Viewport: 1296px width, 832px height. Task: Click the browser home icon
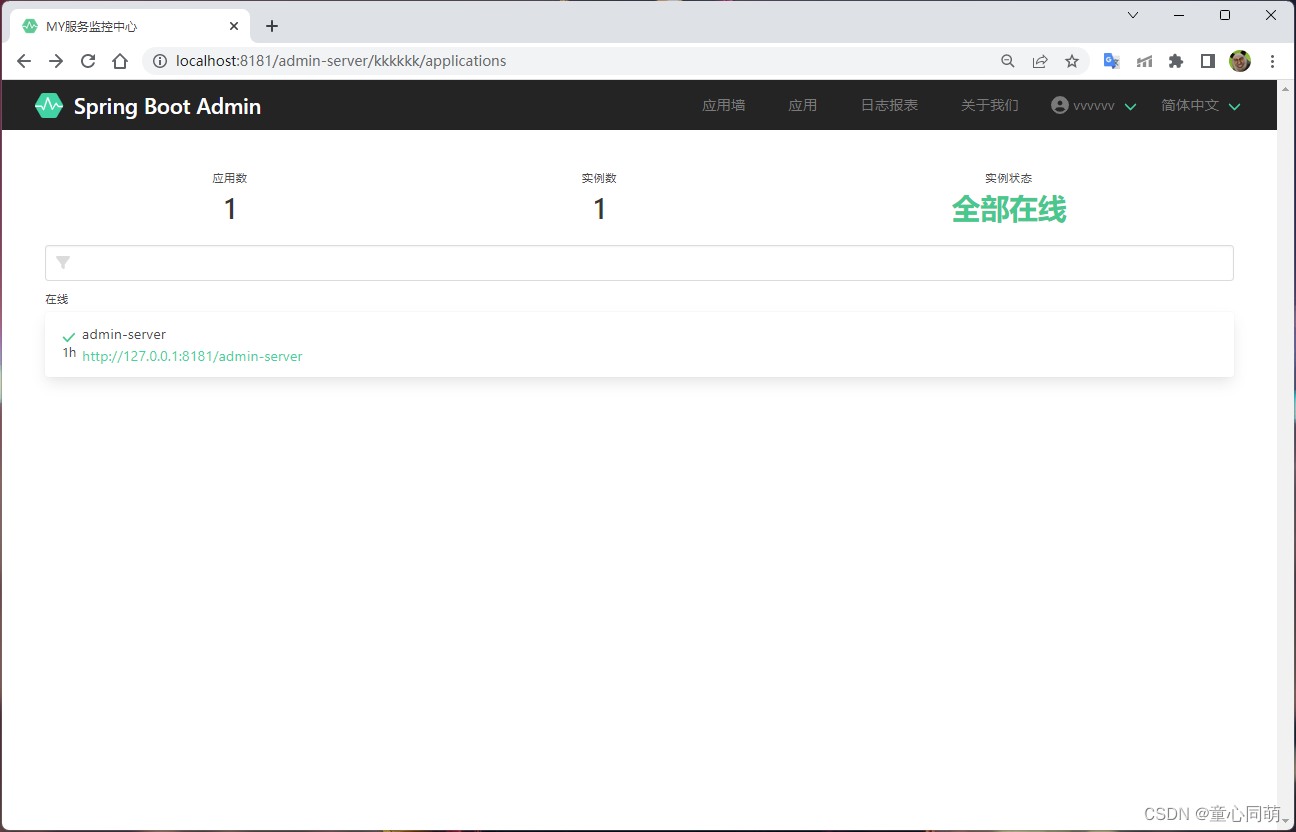[119, 61]
